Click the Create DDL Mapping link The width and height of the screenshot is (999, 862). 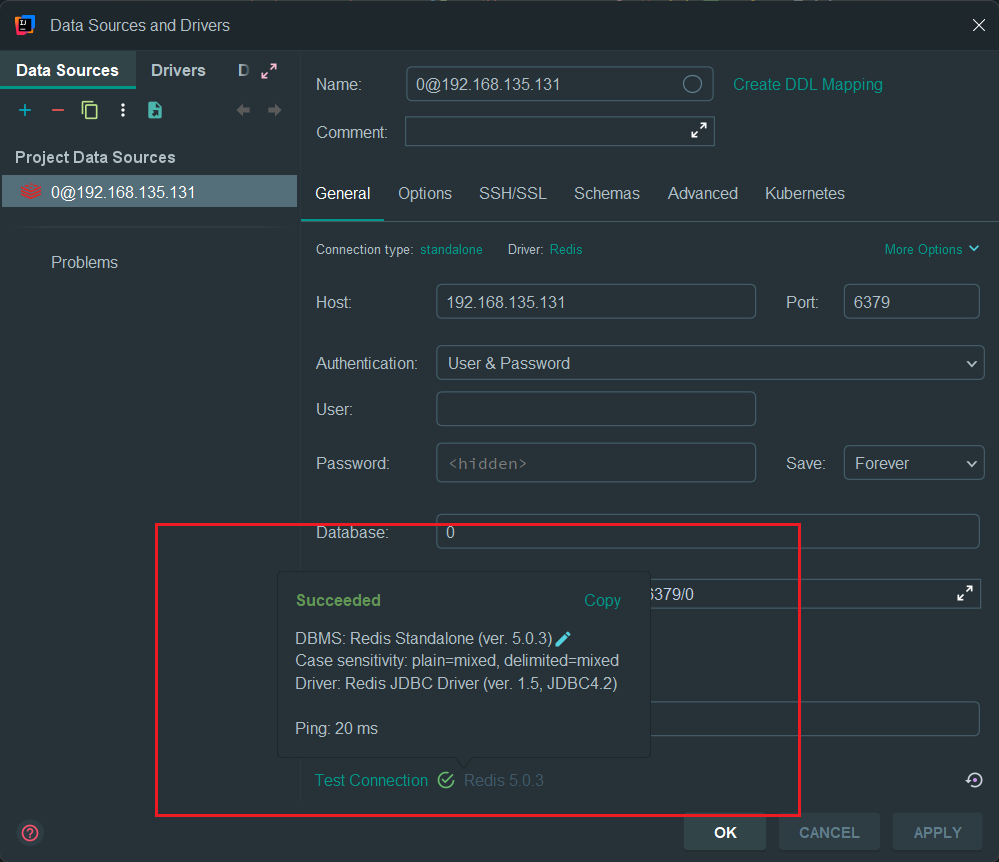808,85
